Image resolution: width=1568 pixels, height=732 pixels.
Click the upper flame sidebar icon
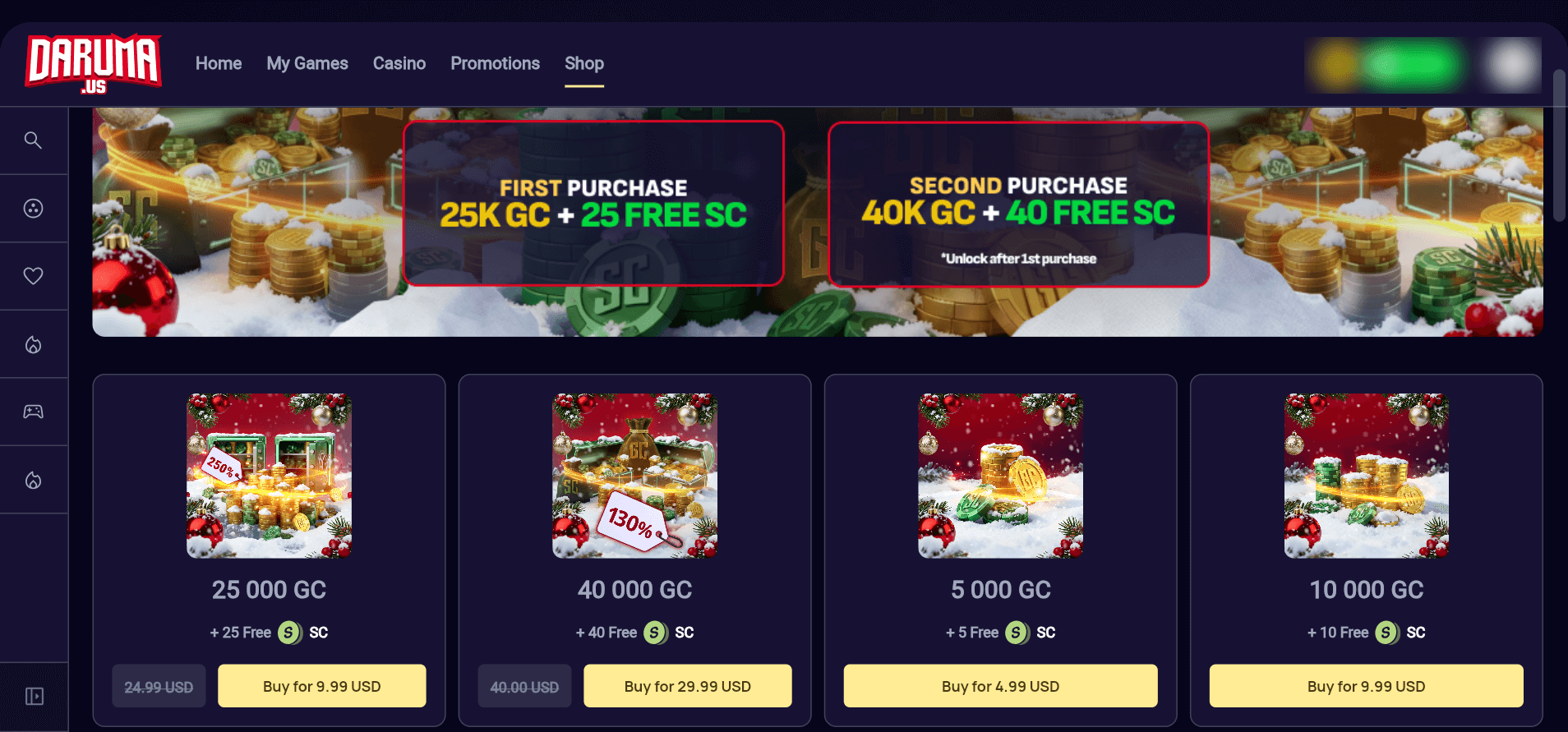(33, 344)
